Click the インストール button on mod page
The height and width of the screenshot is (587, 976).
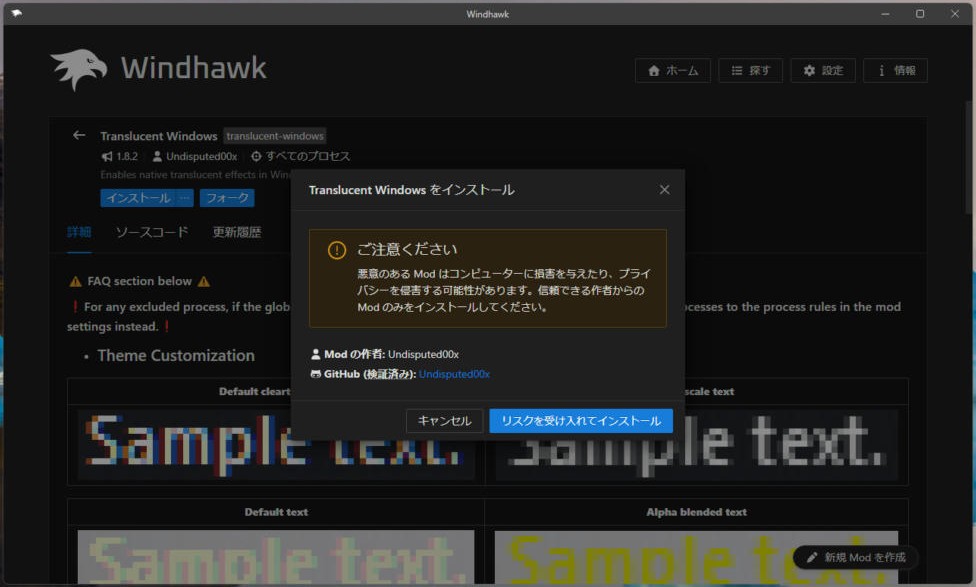pos(138,198)
